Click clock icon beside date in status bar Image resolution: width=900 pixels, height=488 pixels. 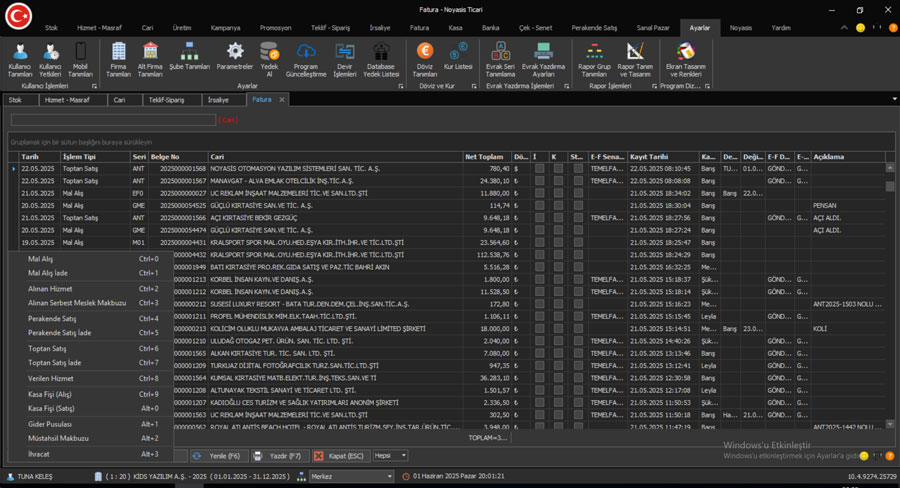(406, 477)
